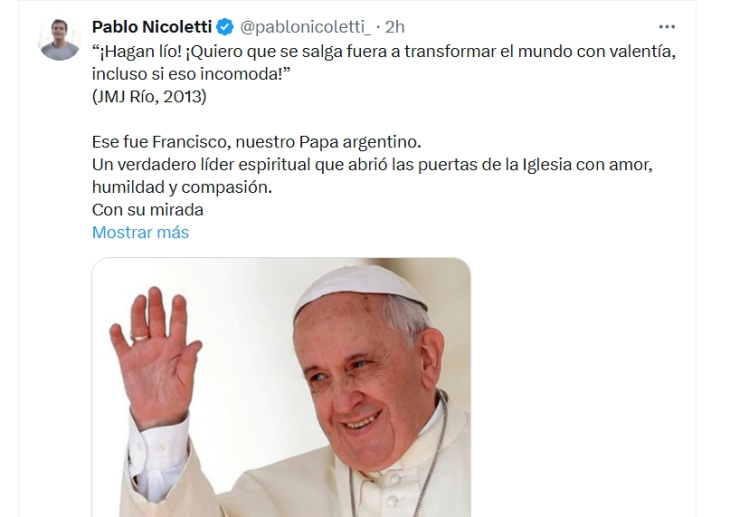Image resolution: width=730 pixels, height=517 pixels.
Task: Click the ¡Hagan lío! quote line
Action: pos(384,51)
